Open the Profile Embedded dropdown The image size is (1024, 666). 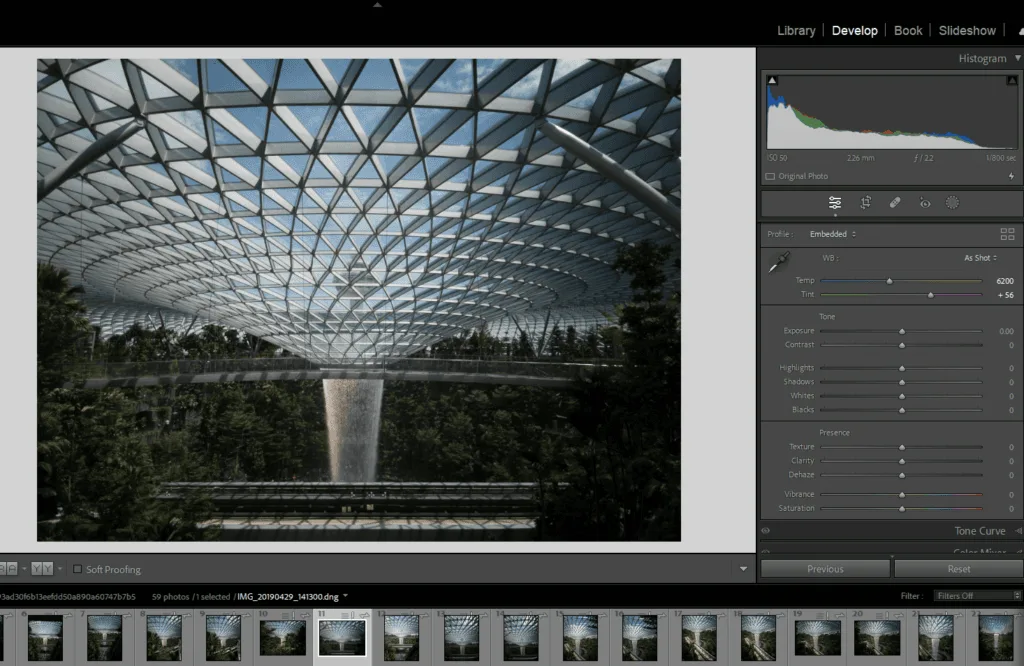[x=833, y=234]
